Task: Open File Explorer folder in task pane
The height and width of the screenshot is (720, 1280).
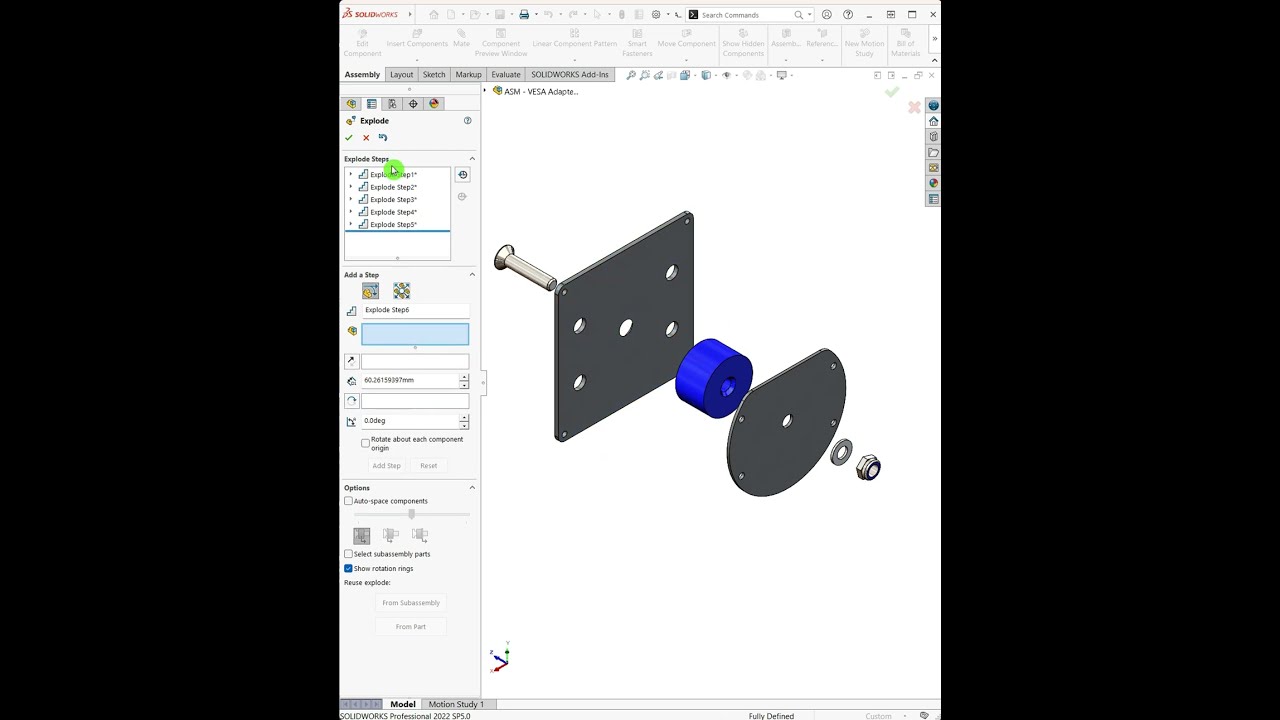Action: point(933,153)
